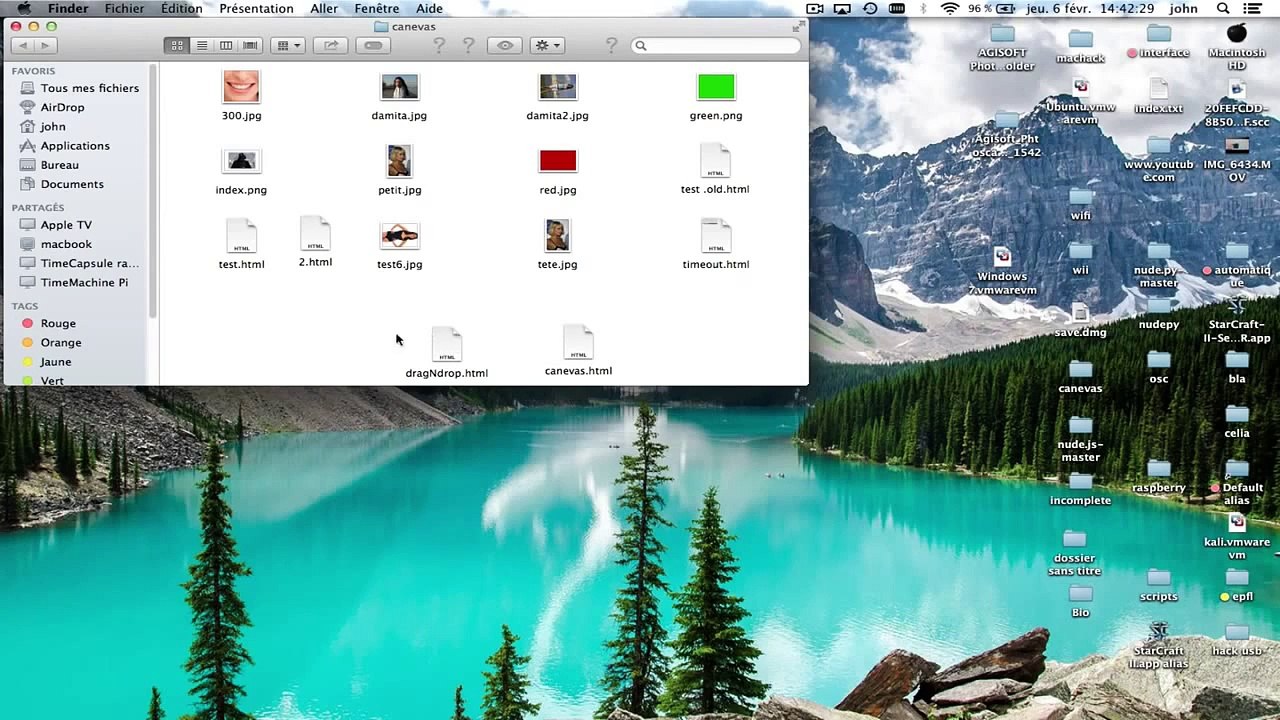The height and width of the screenshot is (720, 1280).
Task: Open the Apple menu
Action: 24,8
